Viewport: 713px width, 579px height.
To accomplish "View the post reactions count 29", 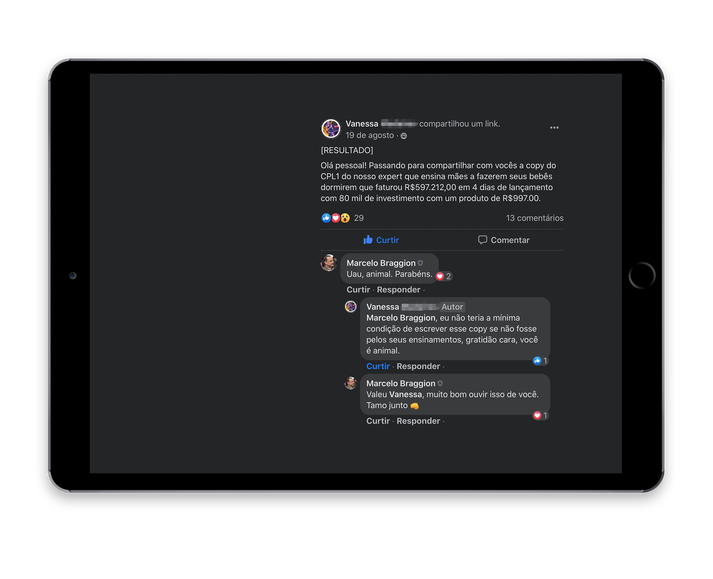I will point(359,218).
